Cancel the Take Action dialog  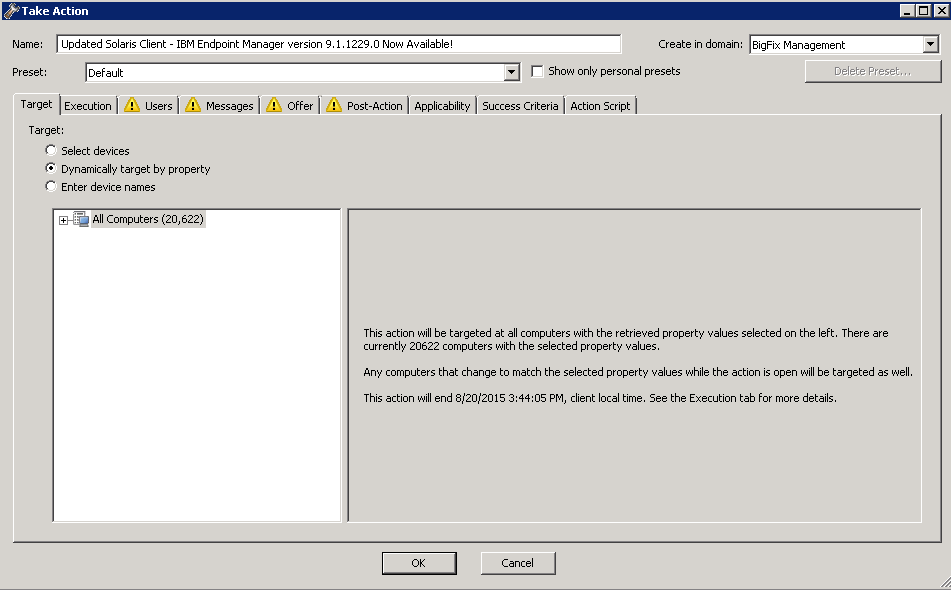(518, 563)
